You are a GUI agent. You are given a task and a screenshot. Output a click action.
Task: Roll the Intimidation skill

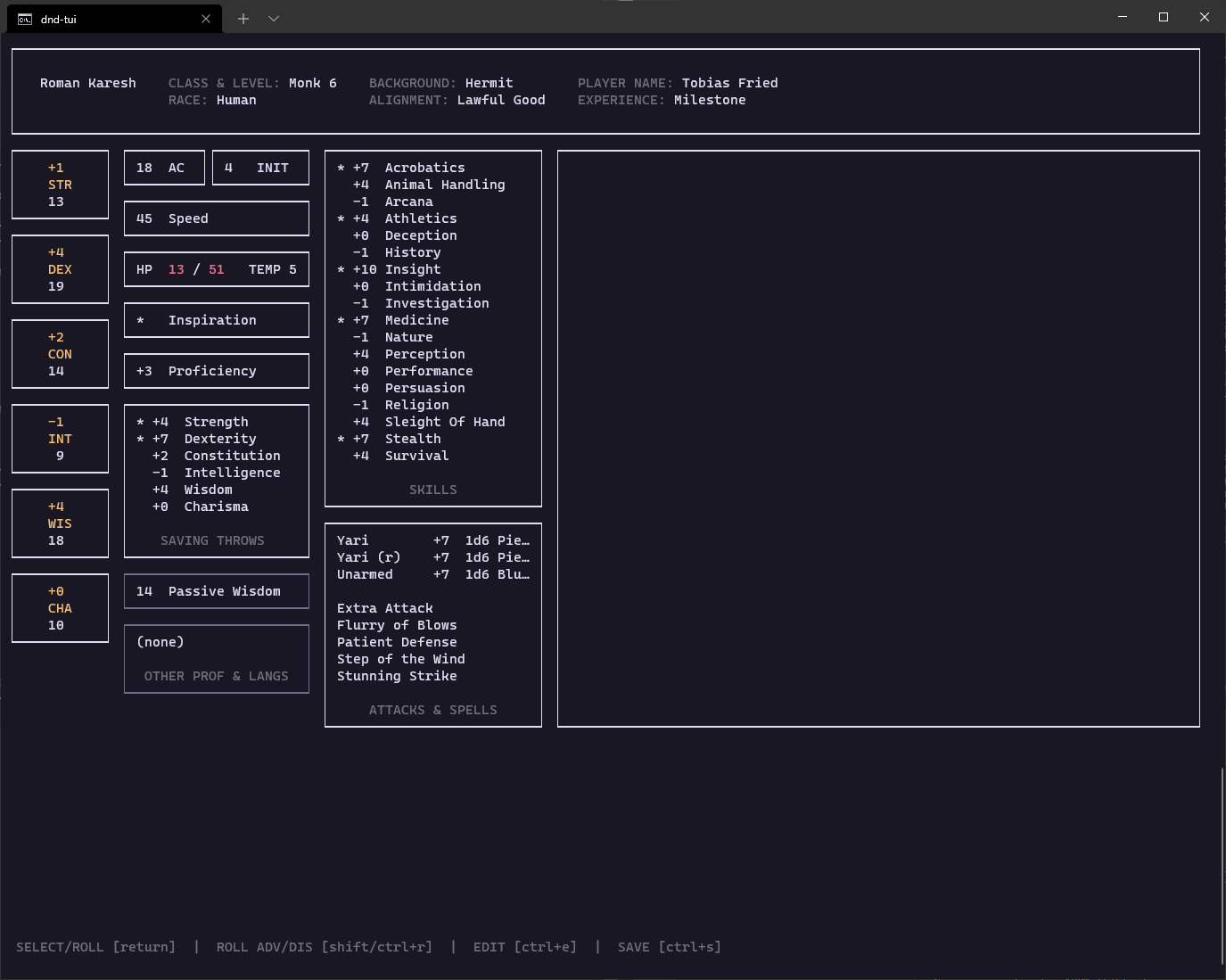[x=432, y=286]
